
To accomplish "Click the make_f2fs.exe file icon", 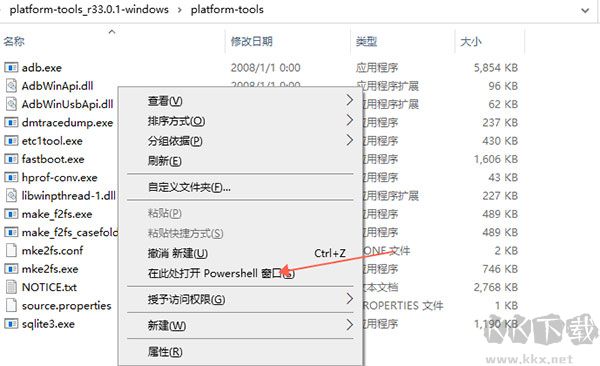I will click(x=11, y=214).
